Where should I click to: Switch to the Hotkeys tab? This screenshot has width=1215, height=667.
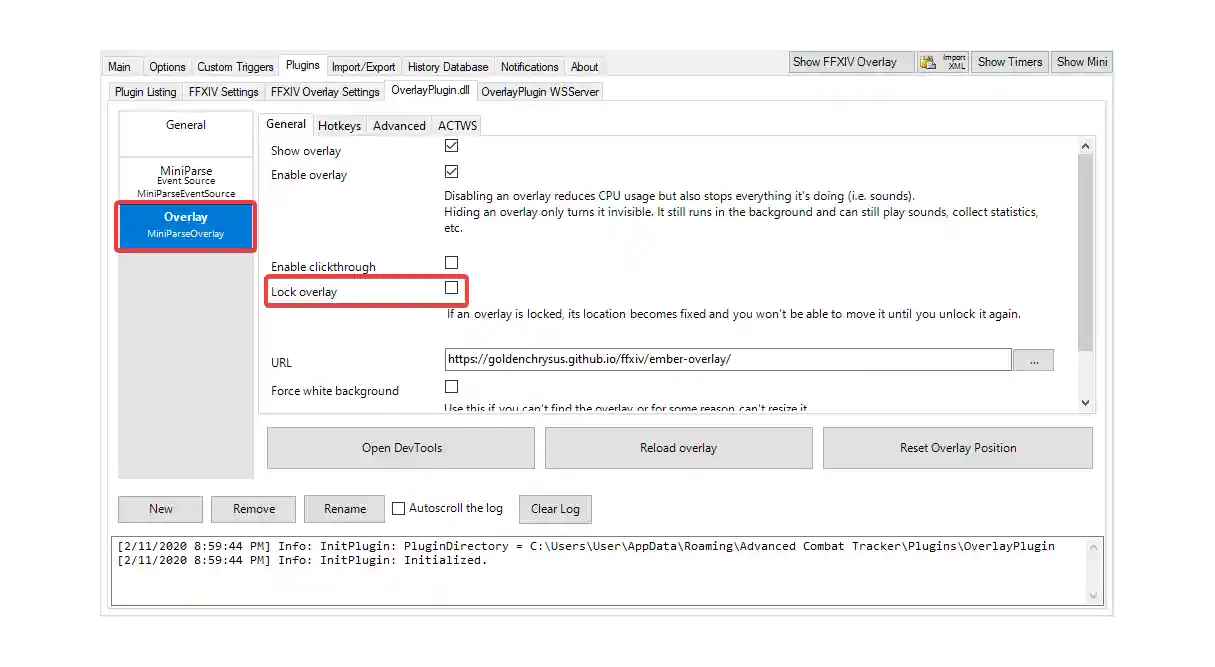point(339,125)
